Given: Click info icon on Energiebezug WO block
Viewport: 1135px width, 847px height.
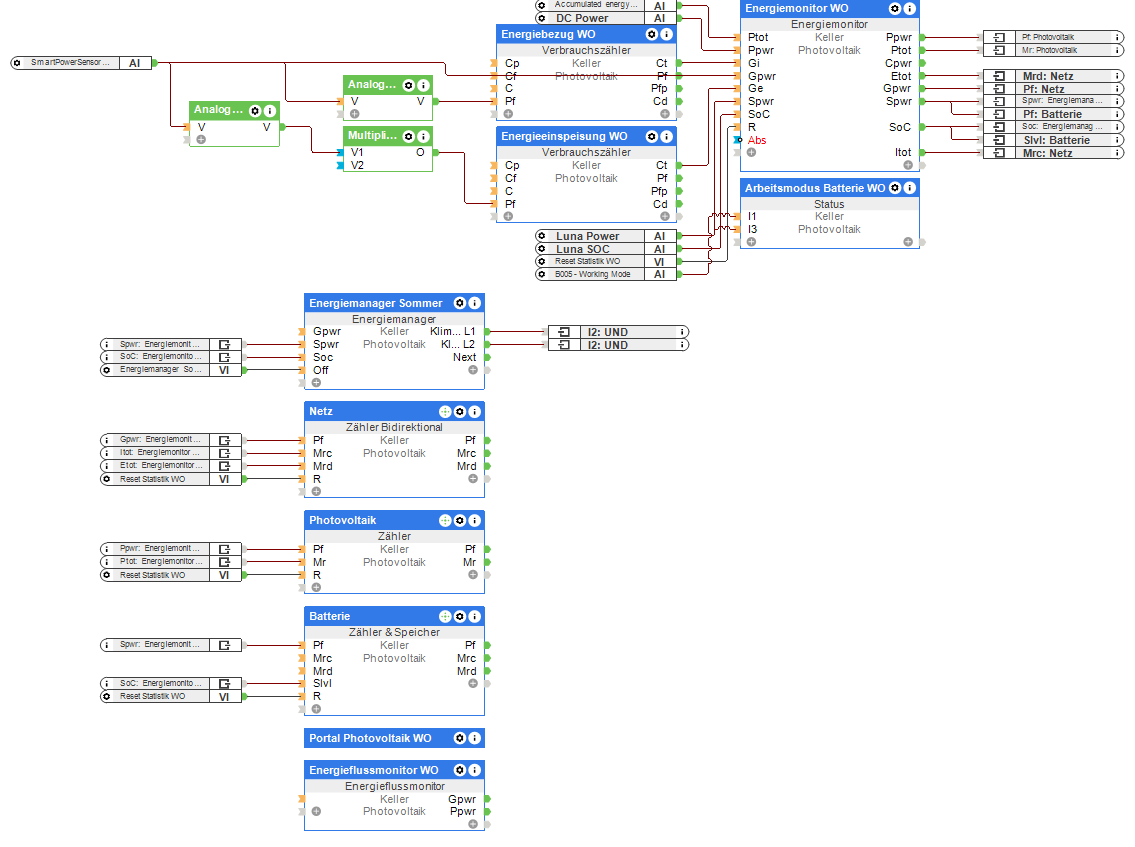Looking at the screenshot, I should point(667,34).
